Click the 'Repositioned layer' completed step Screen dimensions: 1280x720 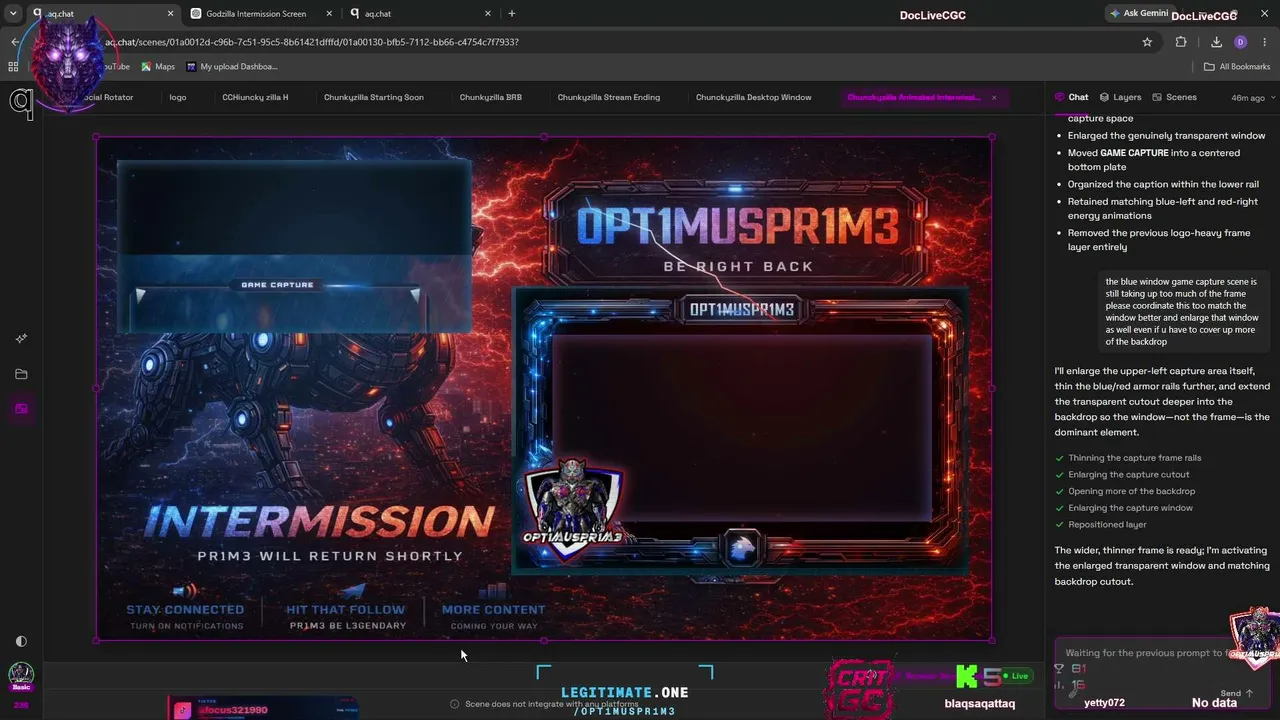pos(1107,524)
